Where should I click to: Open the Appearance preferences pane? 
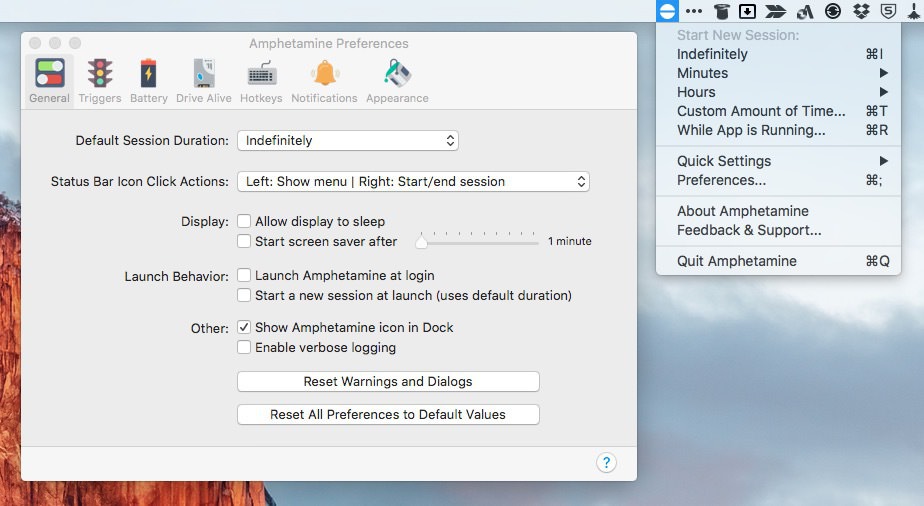(397, 81)
